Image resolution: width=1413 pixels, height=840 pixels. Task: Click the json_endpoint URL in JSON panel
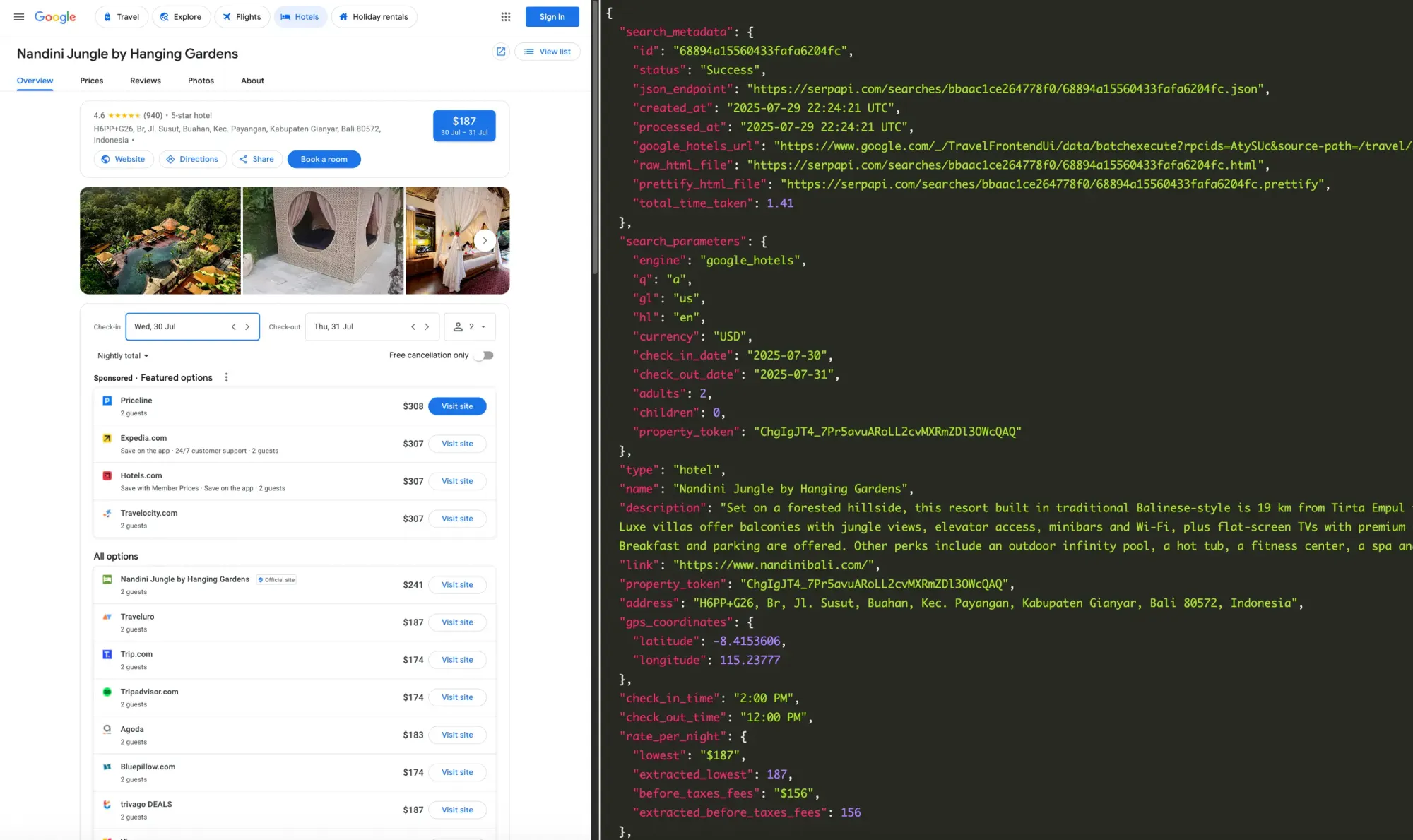click(x=1005, y=89)
